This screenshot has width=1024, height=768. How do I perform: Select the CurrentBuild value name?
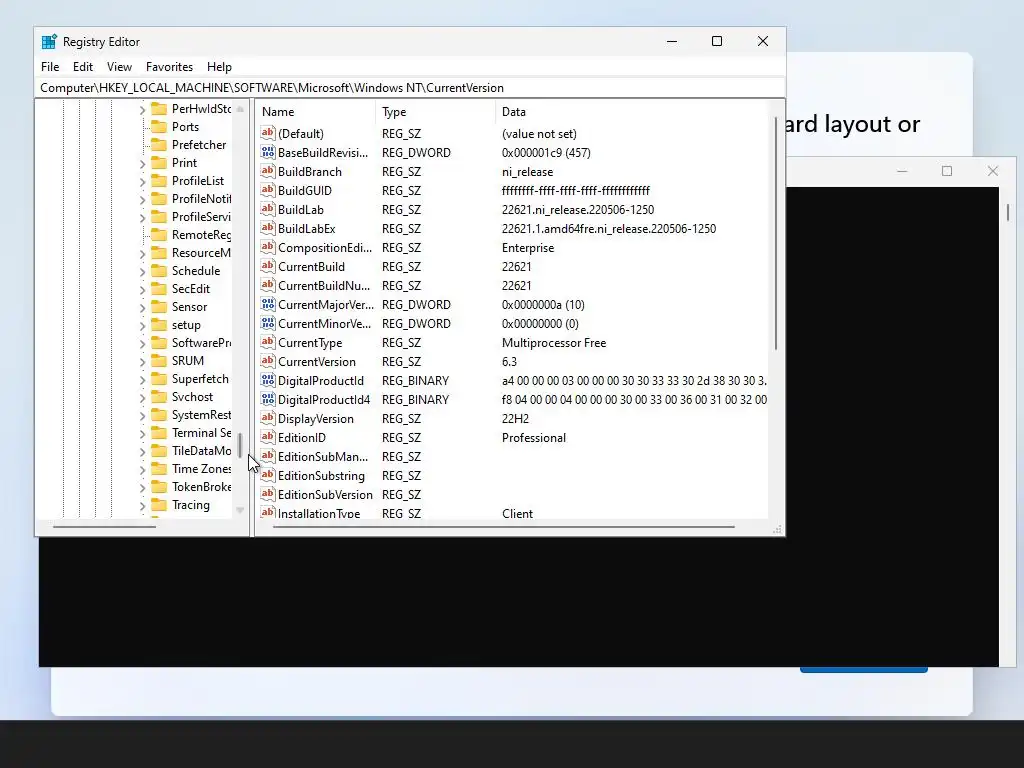tap(311, 266)
